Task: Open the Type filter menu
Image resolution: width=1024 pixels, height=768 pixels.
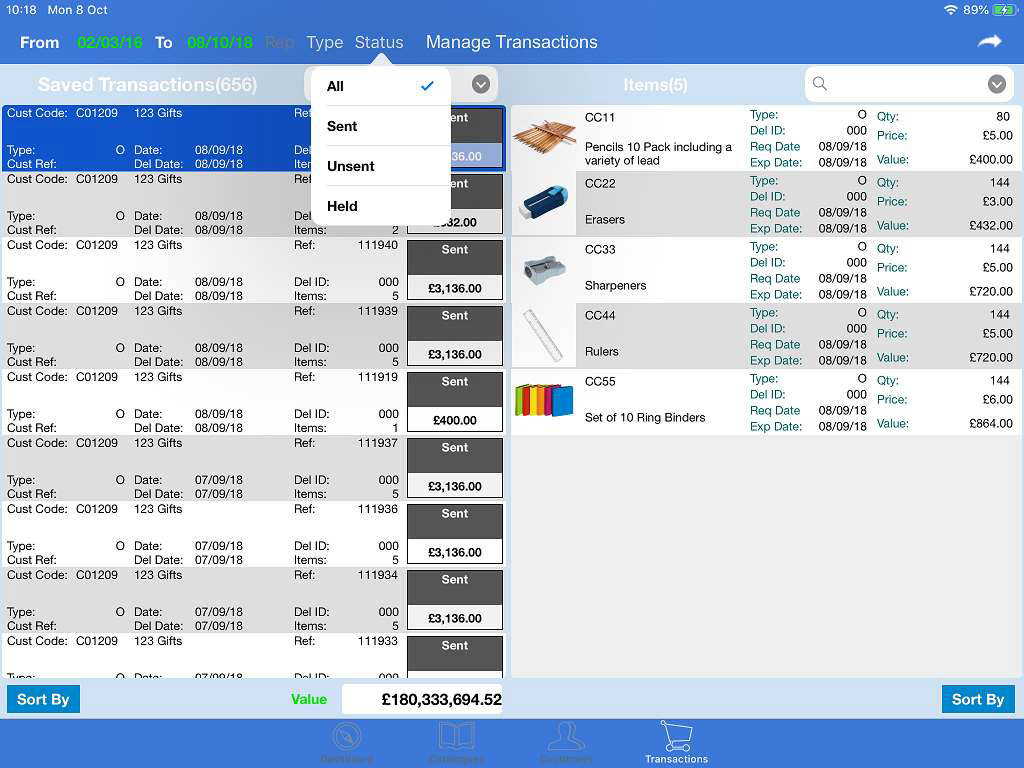Action: [325, 42]
